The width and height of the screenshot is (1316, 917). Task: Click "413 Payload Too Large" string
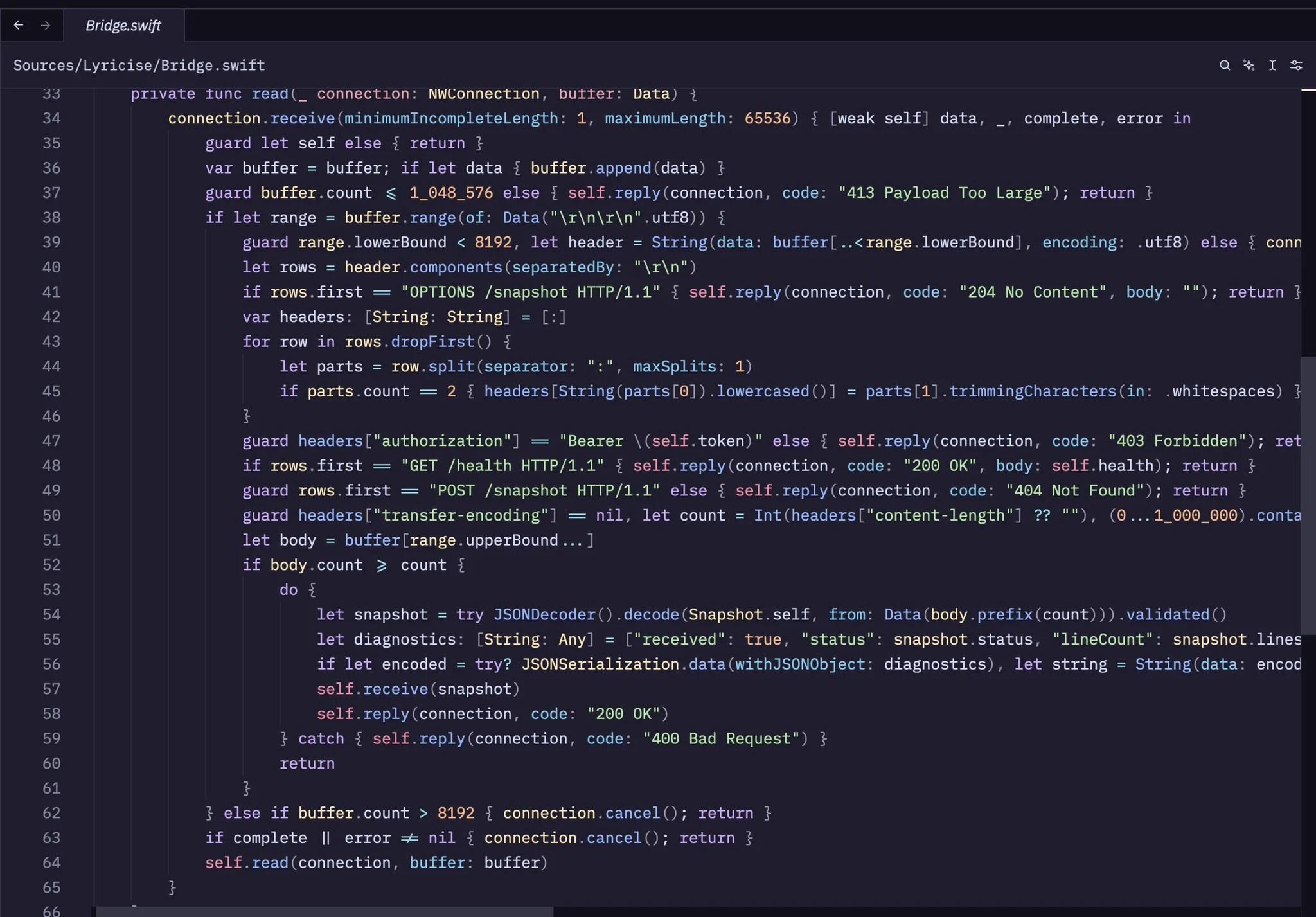[x=945, y=193]
